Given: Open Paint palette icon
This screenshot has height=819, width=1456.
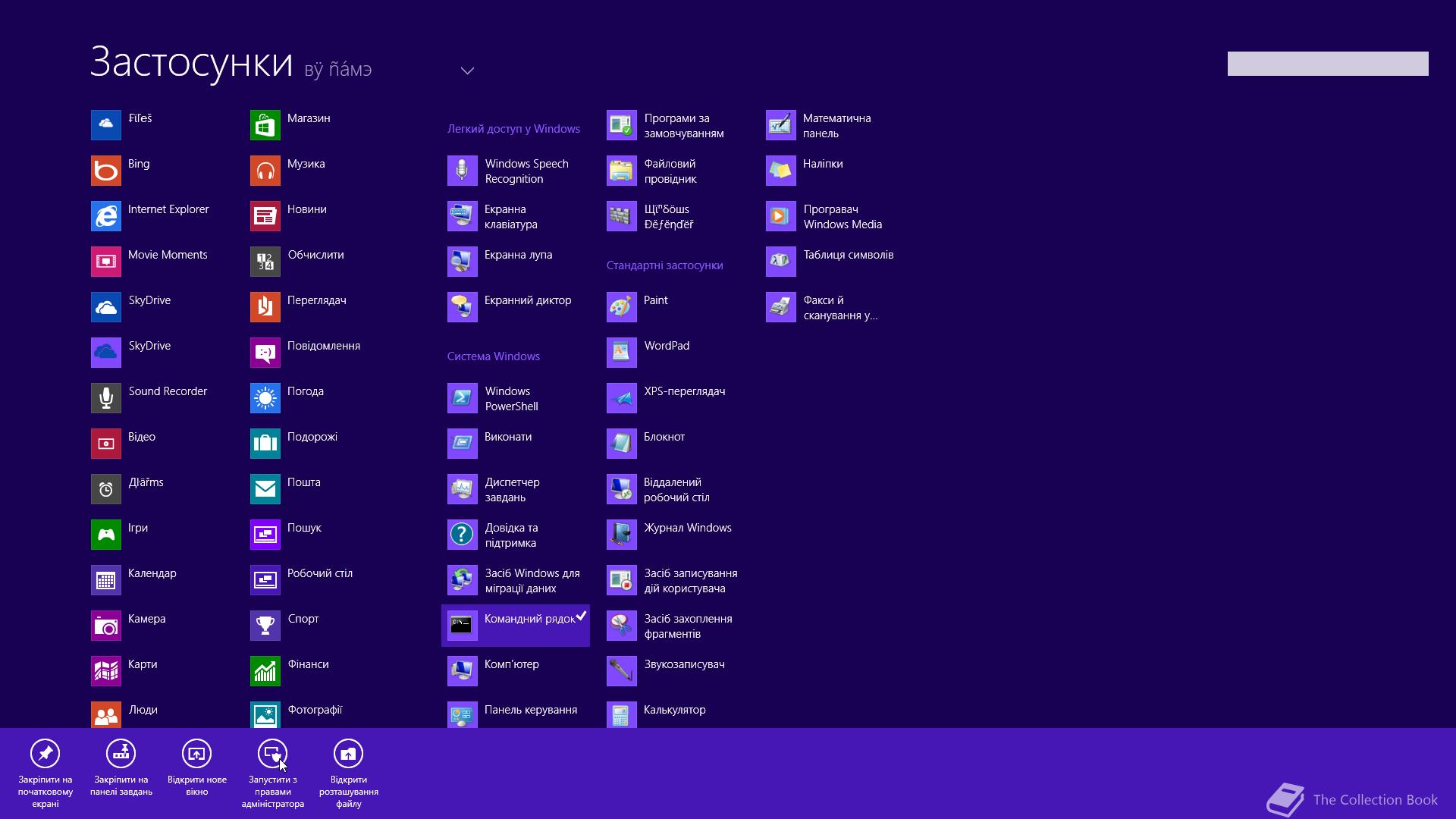Looking at the screenshot, I should point(622,307).
